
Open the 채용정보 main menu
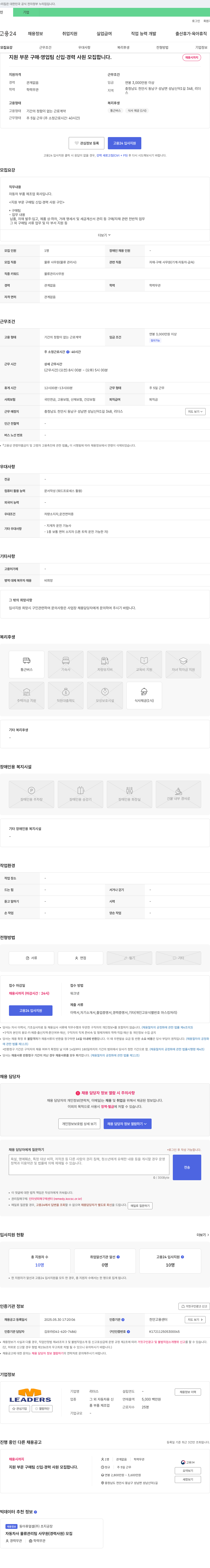point(35,33)
